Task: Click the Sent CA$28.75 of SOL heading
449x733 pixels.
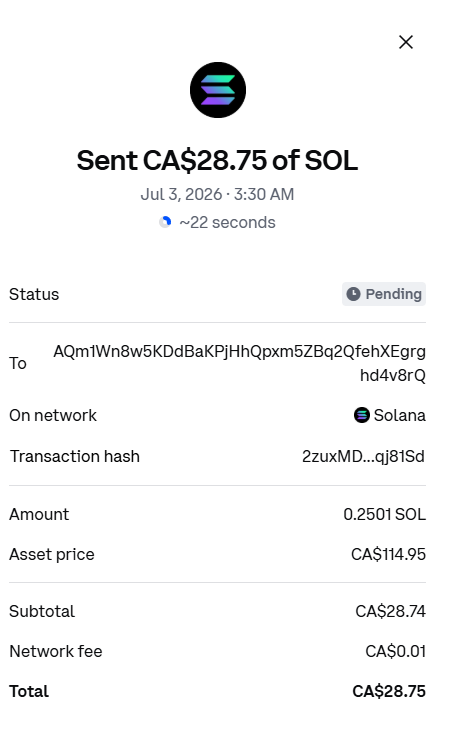Action: pyautogui.click(x=217, y=160)
